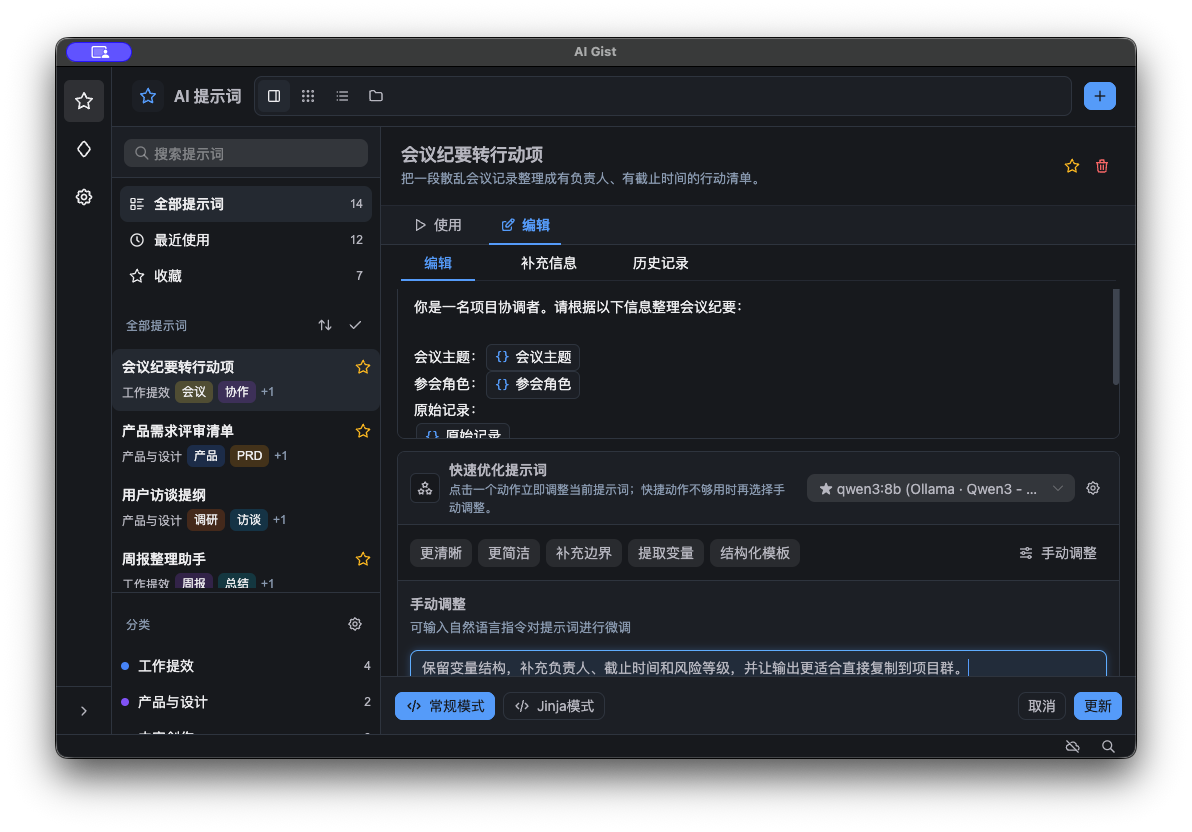Click the AI 提示词 header star icon
Image resolution: width=1192 pixels, height=832 pixels.
147,96
